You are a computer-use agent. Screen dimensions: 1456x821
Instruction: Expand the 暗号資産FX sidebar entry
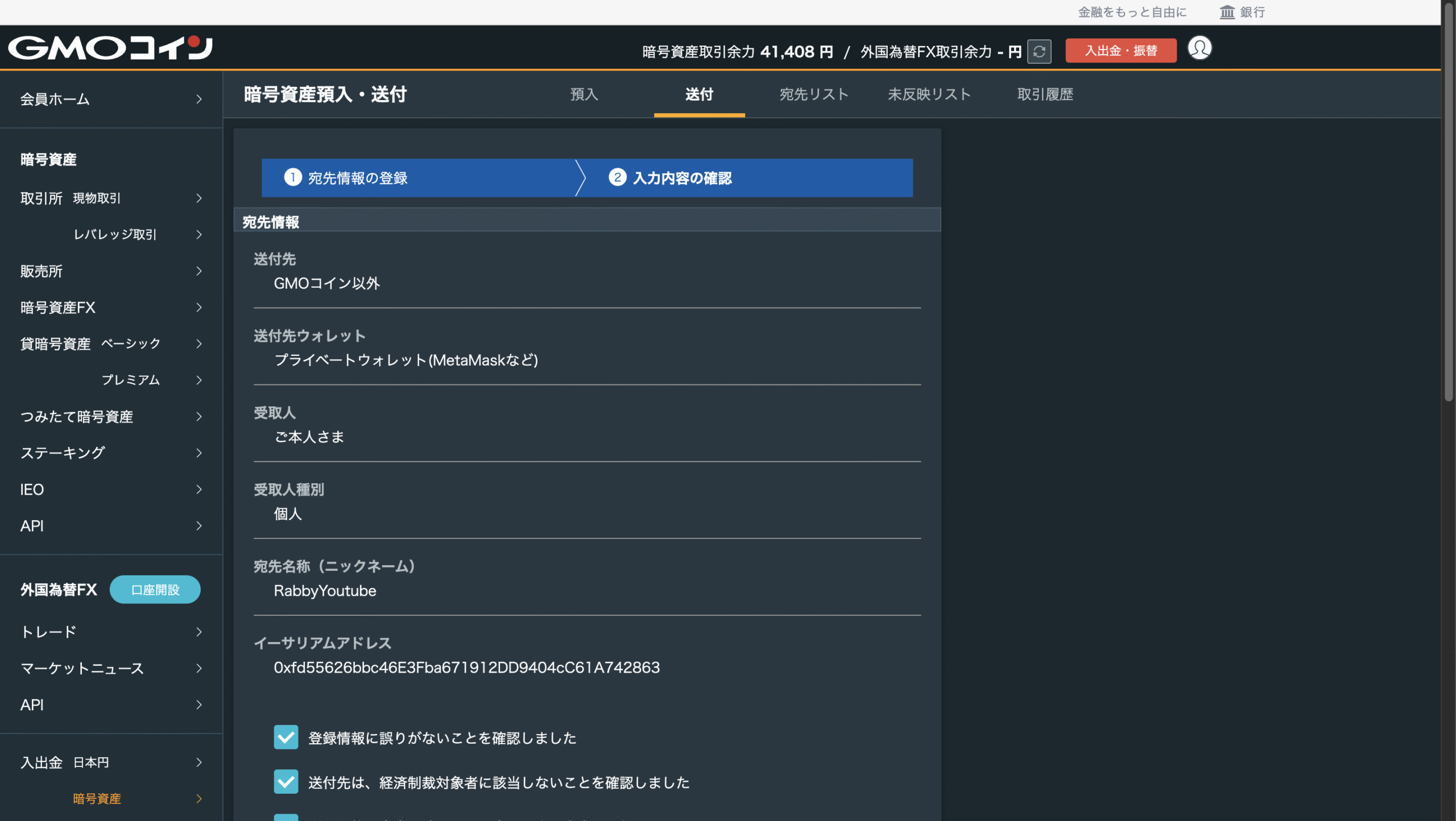click(x=57, y=307)
